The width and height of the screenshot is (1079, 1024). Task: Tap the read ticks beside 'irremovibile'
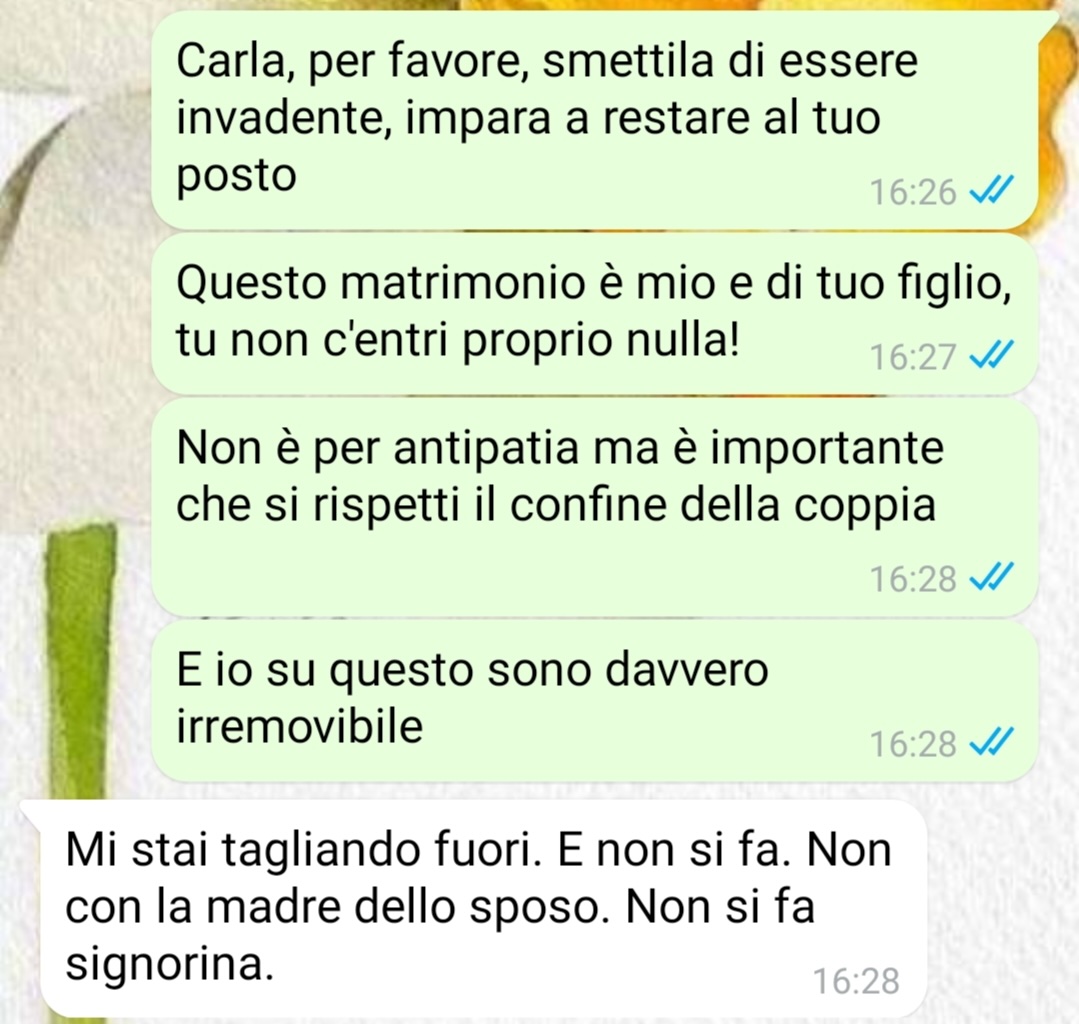[x=992, y=743]
